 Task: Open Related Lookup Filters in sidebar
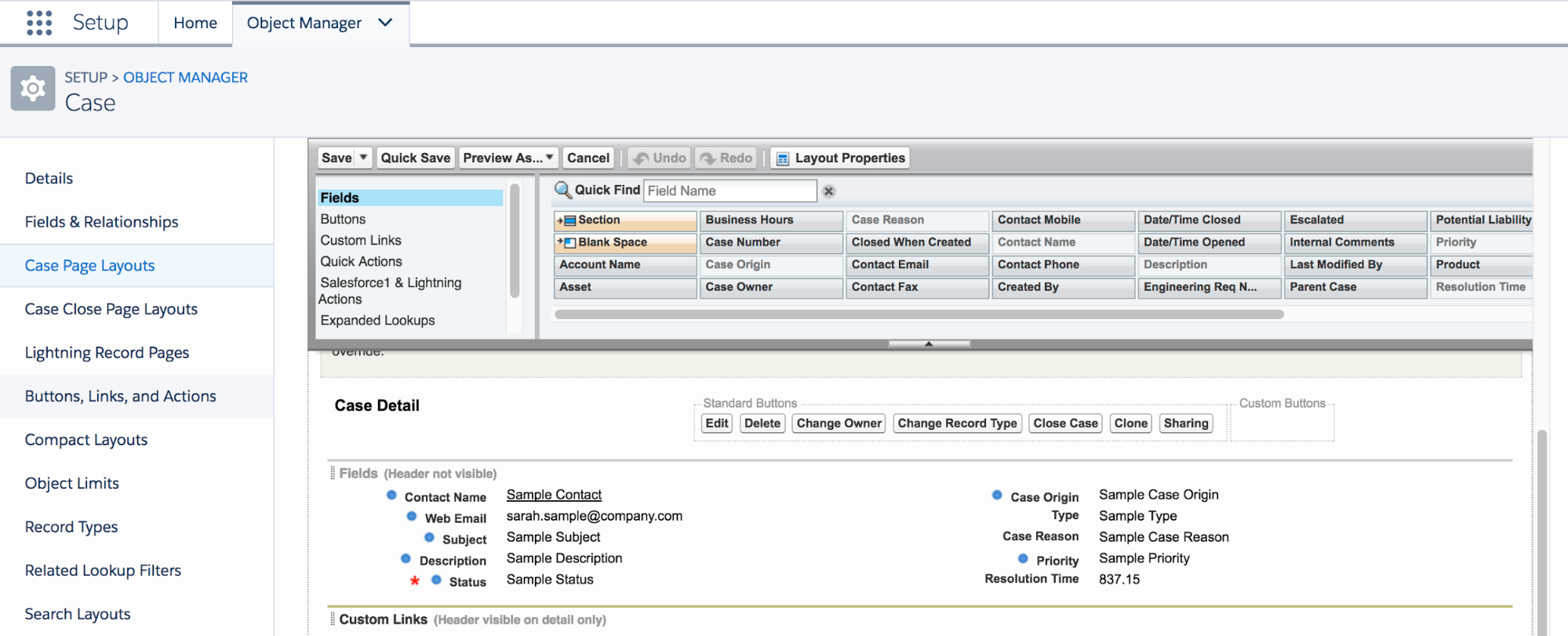click(103, 570)
